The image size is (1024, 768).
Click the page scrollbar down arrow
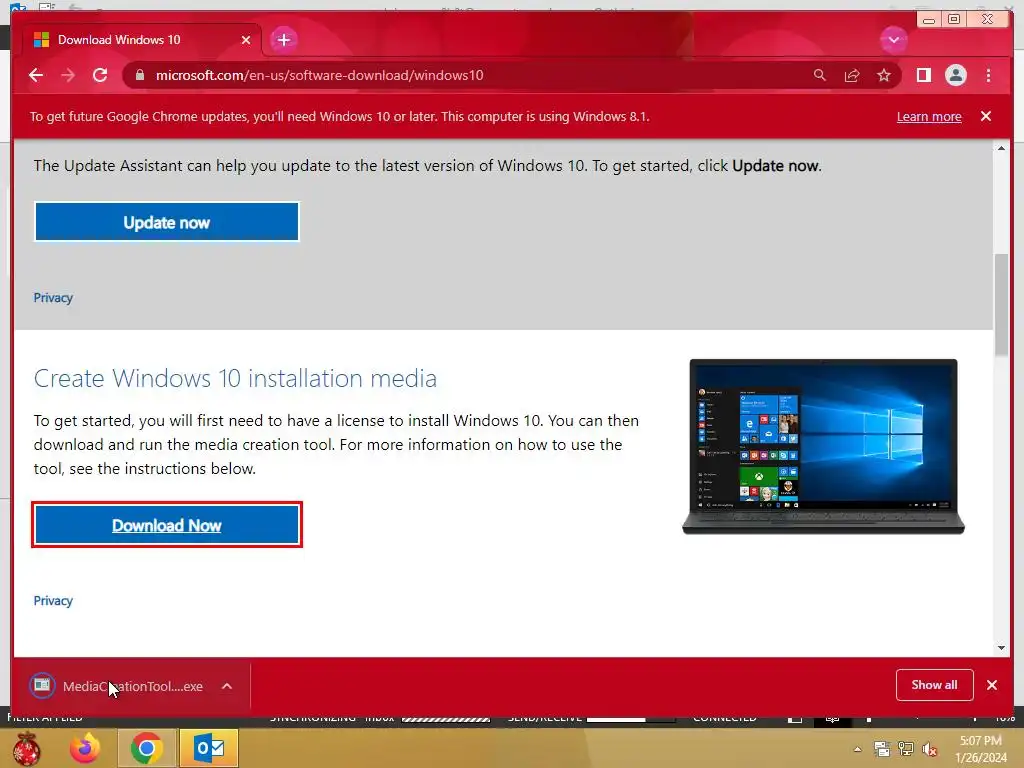tap(1001, 648)
